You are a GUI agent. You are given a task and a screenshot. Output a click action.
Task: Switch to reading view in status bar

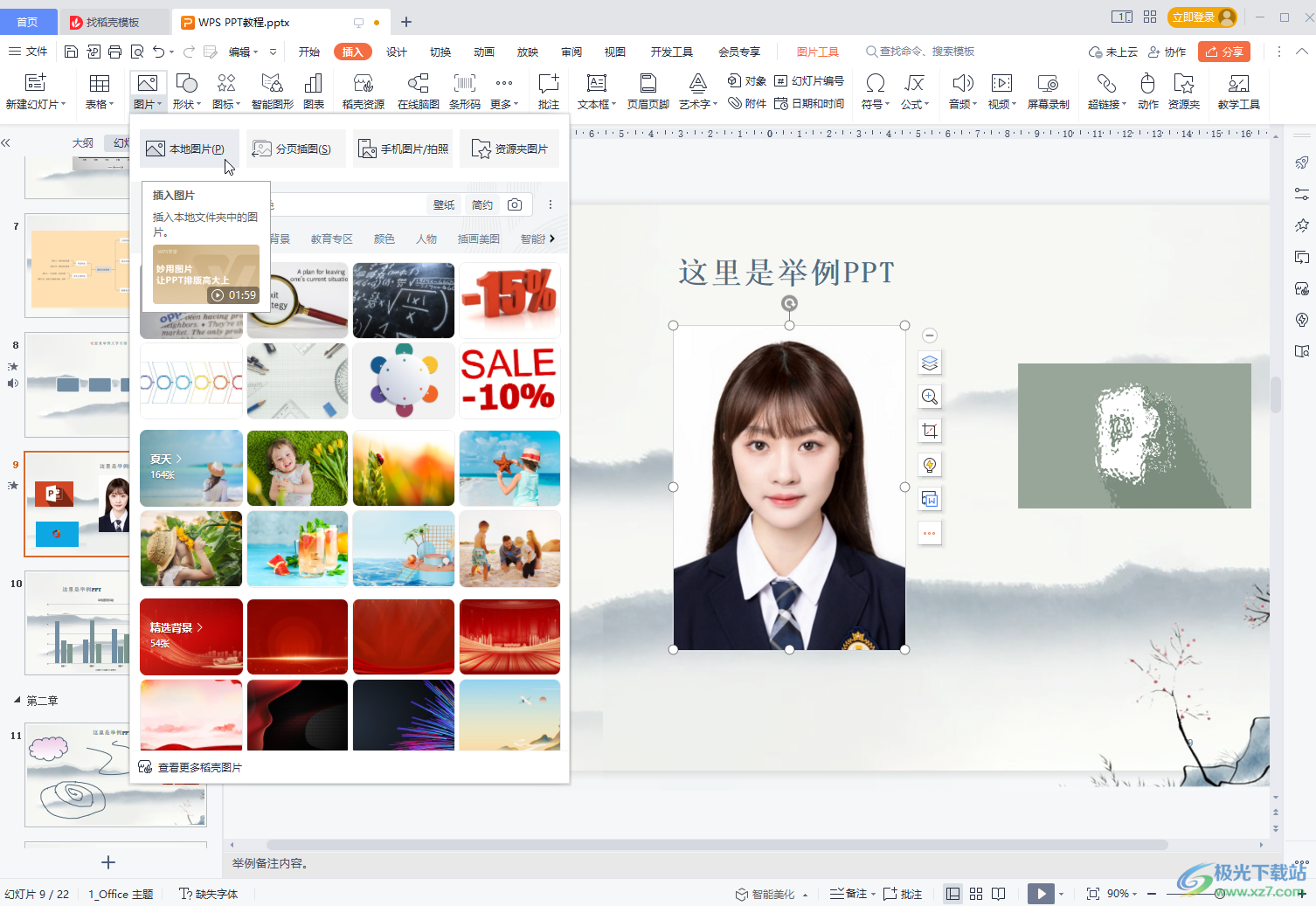coord(999,894)
